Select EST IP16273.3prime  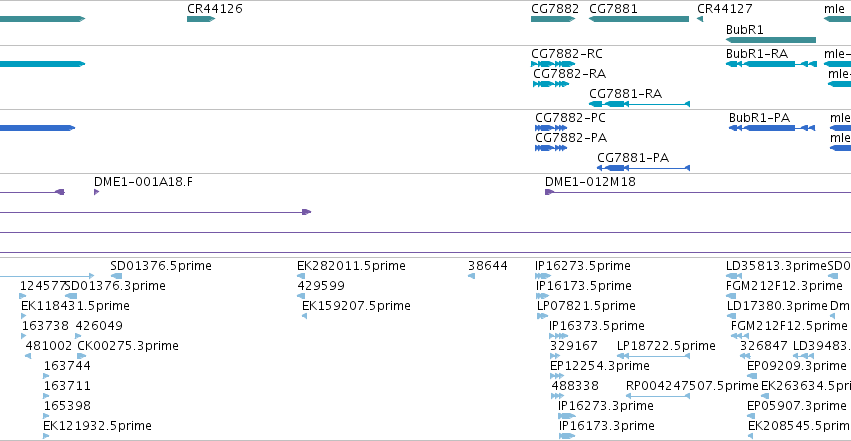[567, 416]
